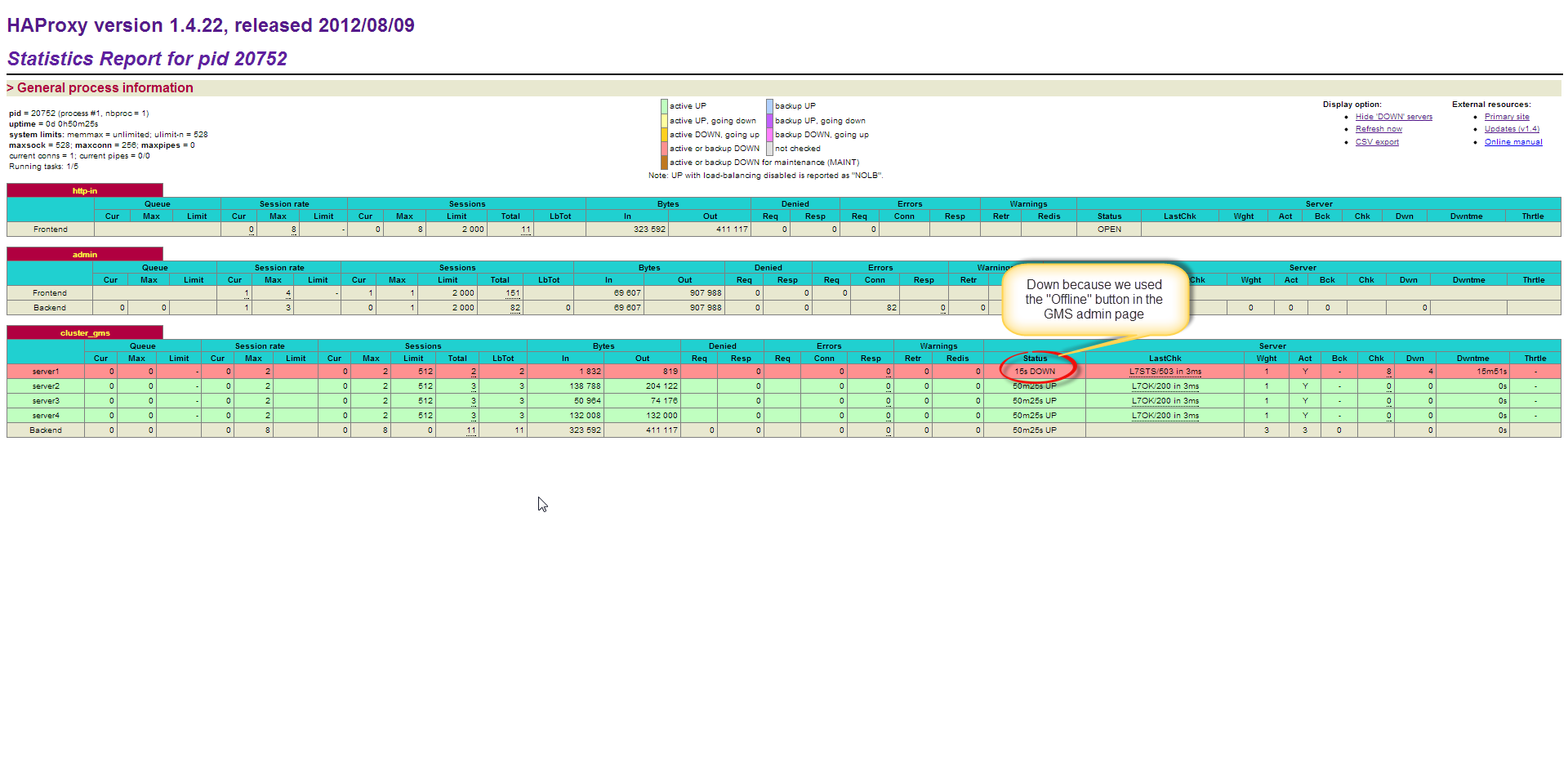Click the MAINT legend color swatch
The height and width of the screenshot is (780, 1568).
click(664, 163)
